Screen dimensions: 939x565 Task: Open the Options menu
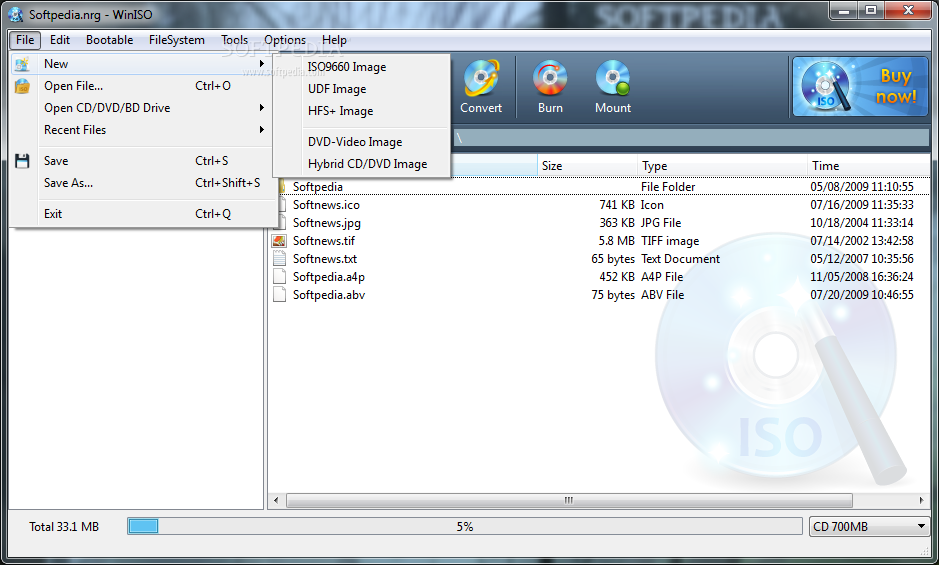(x=285, y=40)
